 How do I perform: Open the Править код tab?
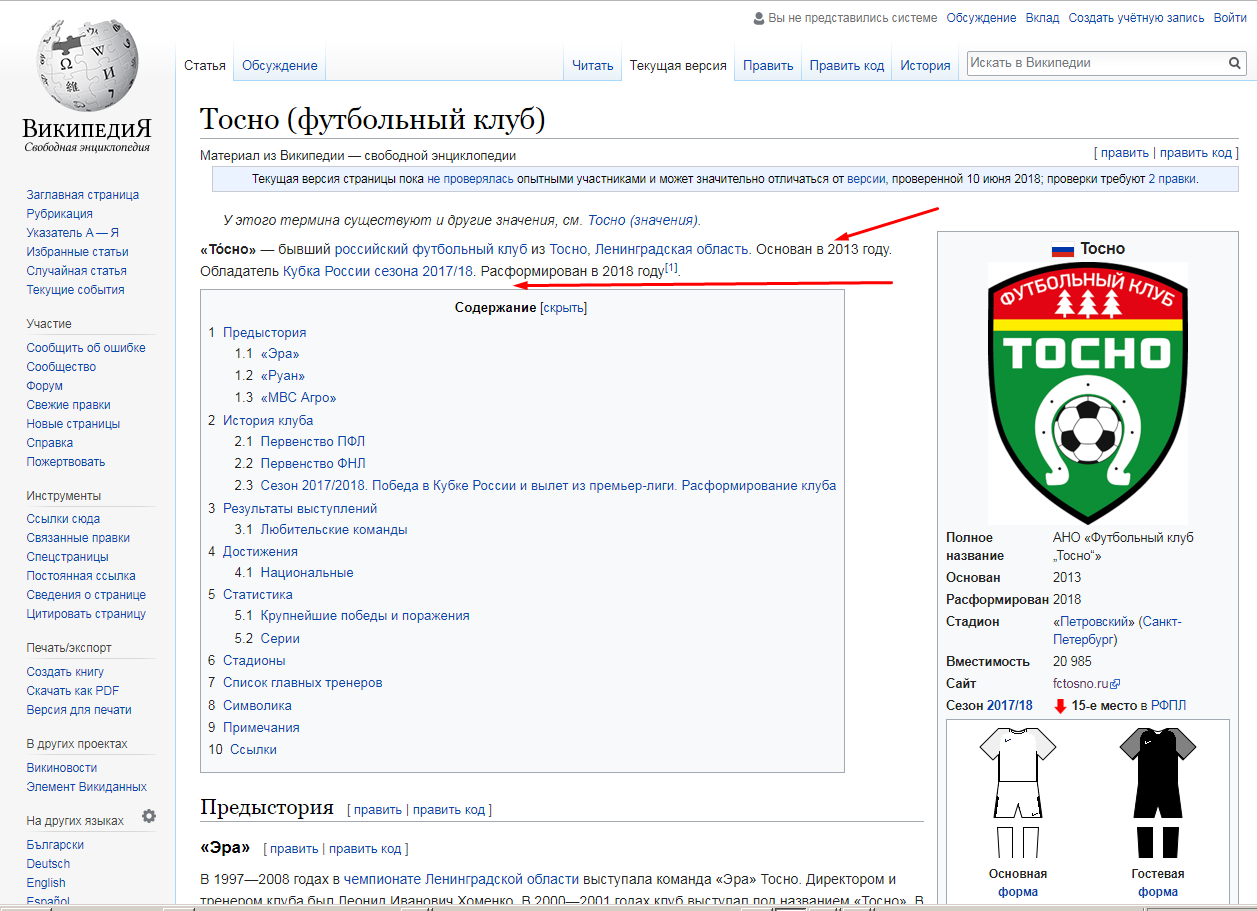pos(847,65)
